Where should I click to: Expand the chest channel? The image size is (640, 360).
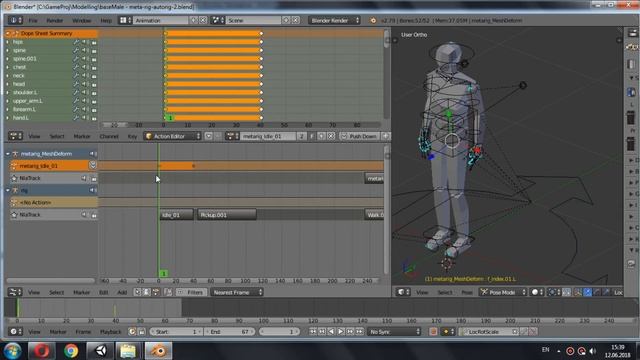click(x=8, y=67)
